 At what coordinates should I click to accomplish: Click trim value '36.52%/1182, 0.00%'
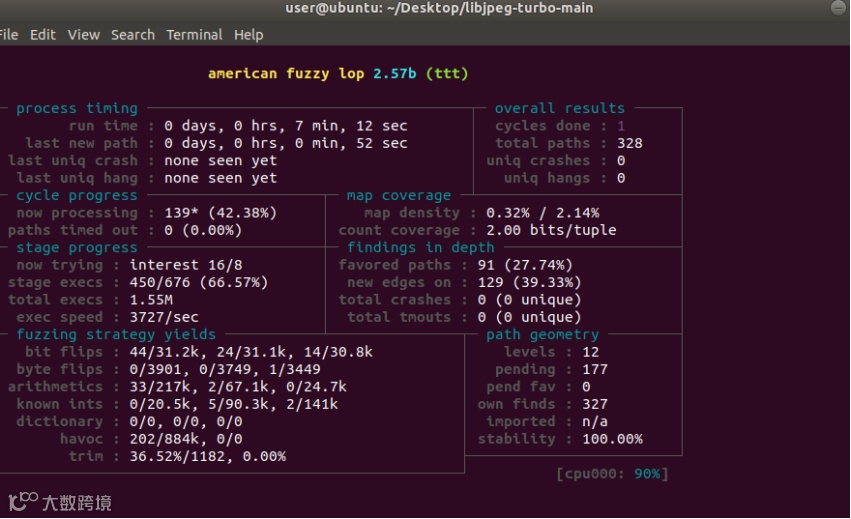207,456
